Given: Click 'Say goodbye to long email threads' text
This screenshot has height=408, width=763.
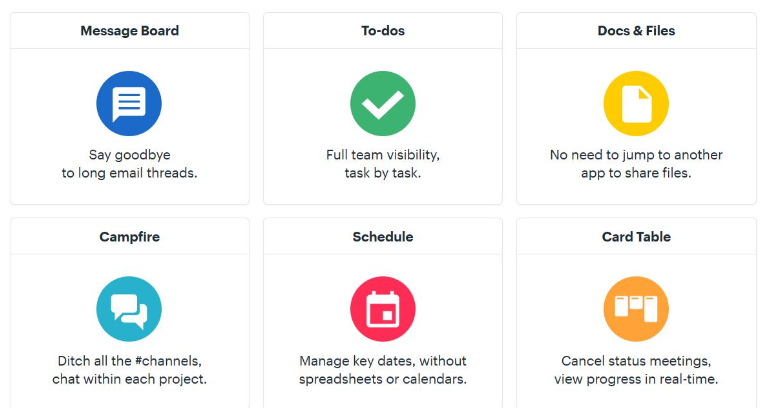Looking at the screenshot, I should coord(129,164).
